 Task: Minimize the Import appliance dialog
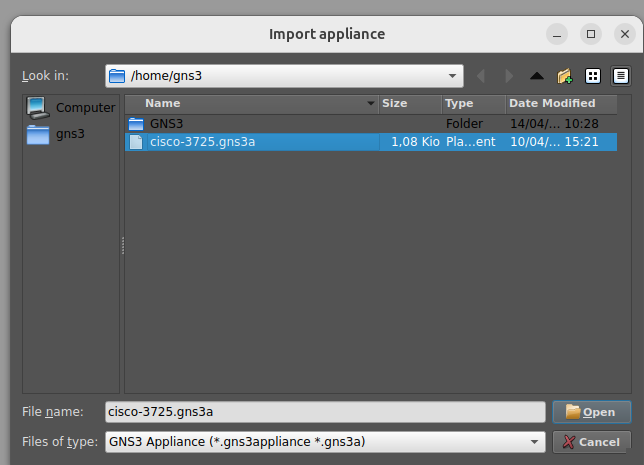pyautogui.click(x=557, y=34)
